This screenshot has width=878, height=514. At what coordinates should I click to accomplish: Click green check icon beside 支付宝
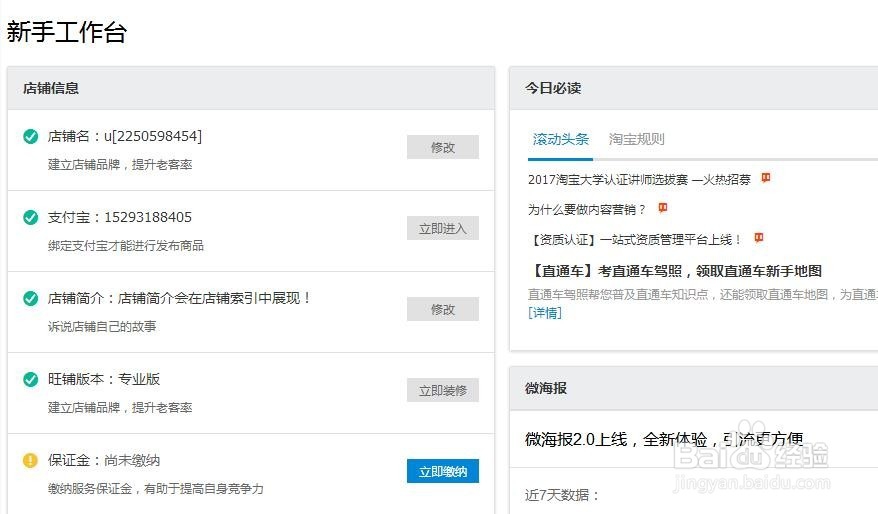click(31, 217)
